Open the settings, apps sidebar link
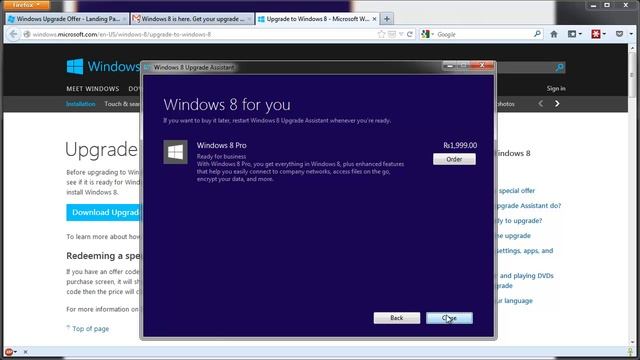The image size is (640, 360). 525,251
